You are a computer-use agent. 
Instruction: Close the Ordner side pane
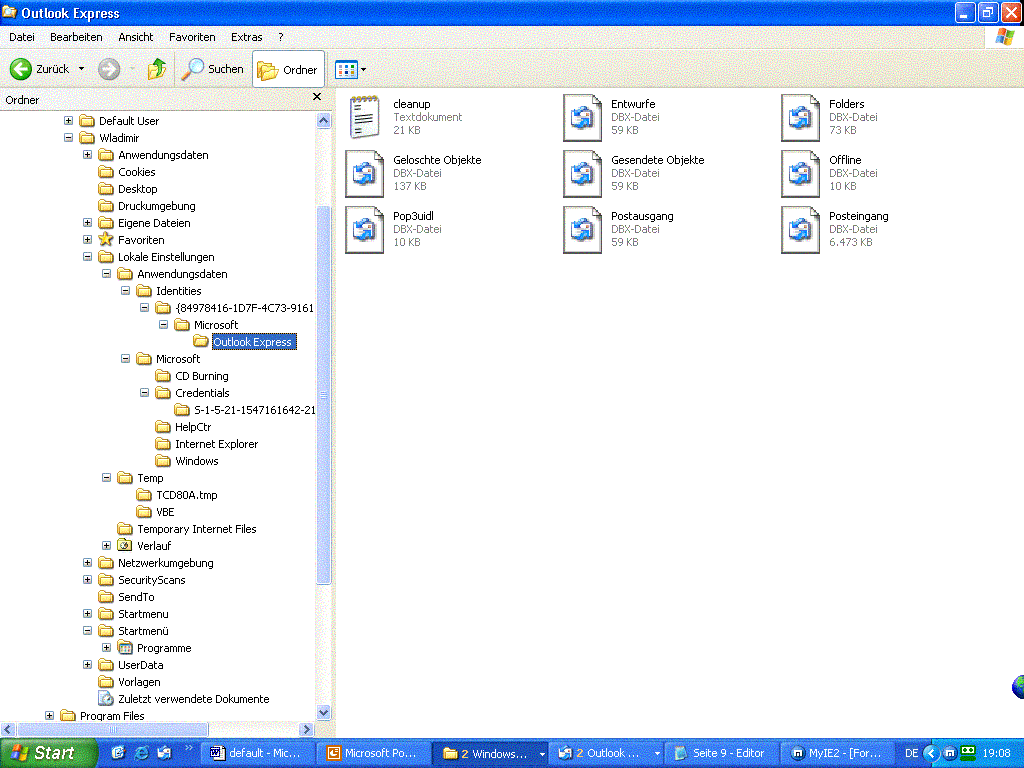point(317,97)
